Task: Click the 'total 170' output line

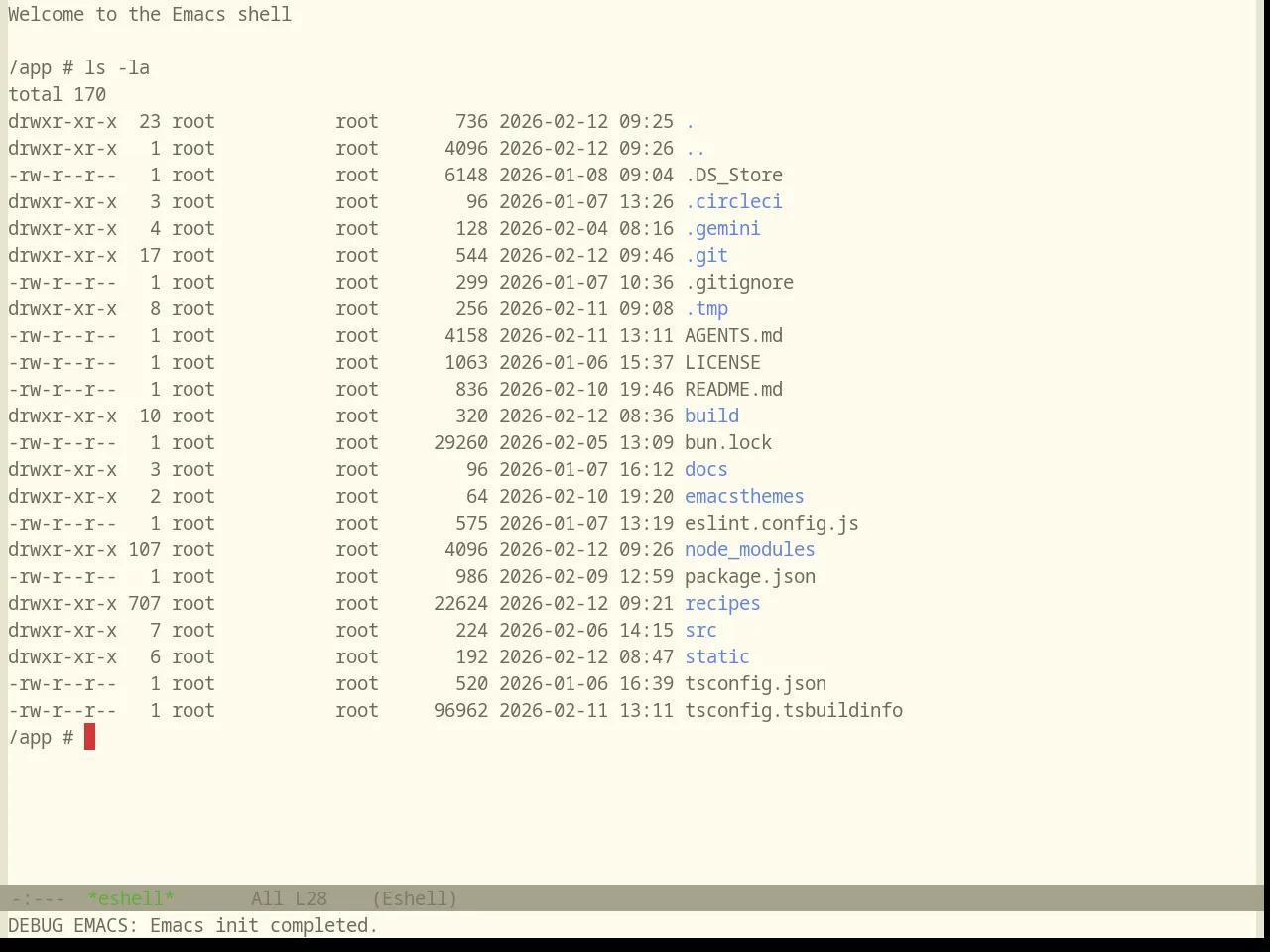Action: tap(57, 94)
